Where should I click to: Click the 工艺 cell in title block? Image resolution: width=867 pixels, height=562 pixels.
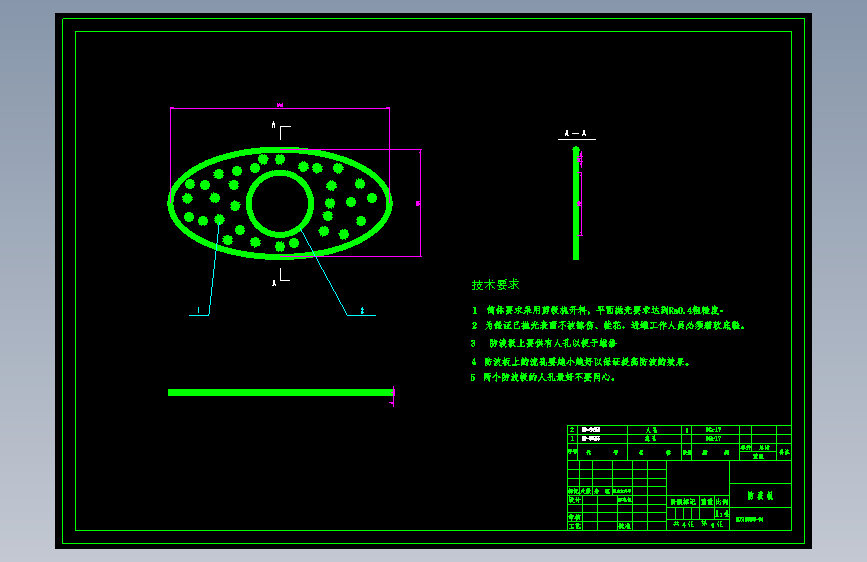[574, 526]
